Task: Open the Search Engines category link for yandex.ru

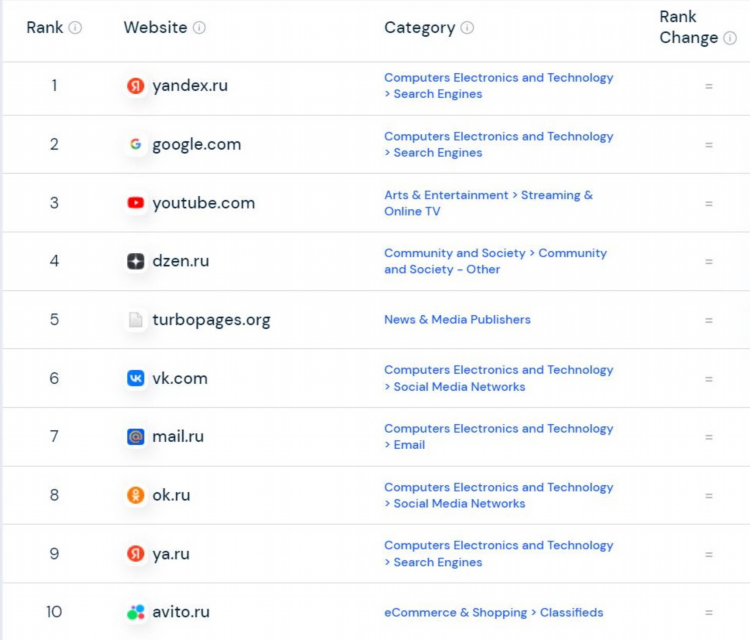Action: click(x=498, y=86)
